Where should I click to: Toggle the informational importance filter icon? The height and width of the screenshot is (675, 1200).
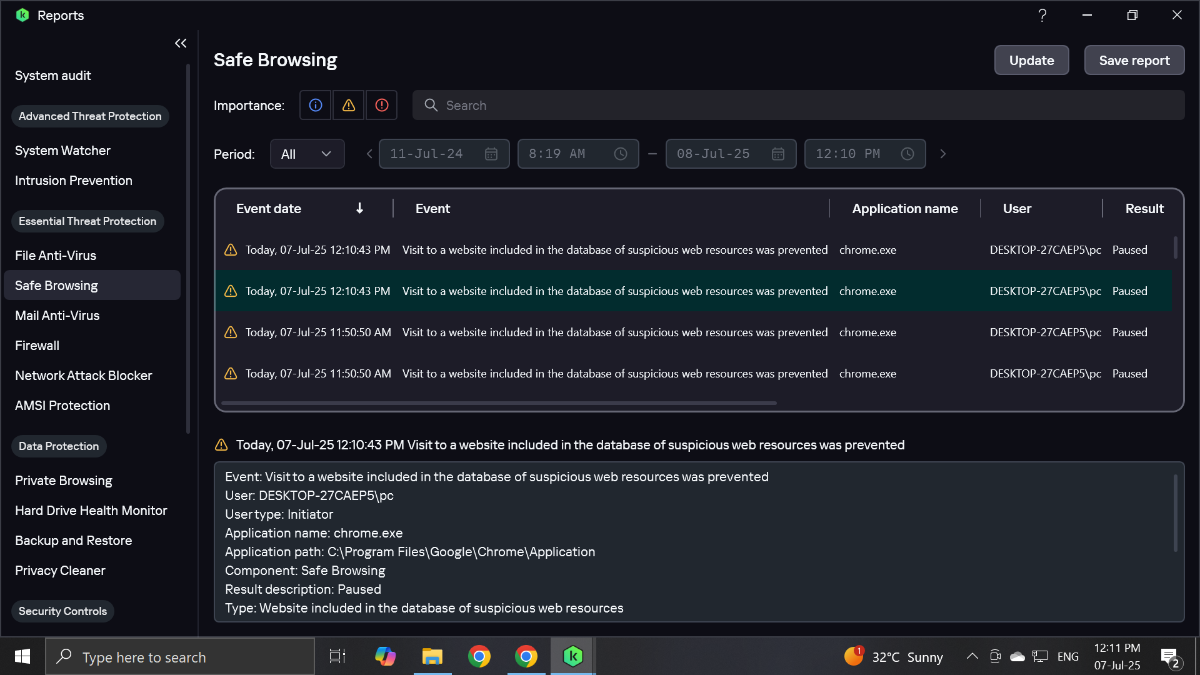(x=316, y=105)
